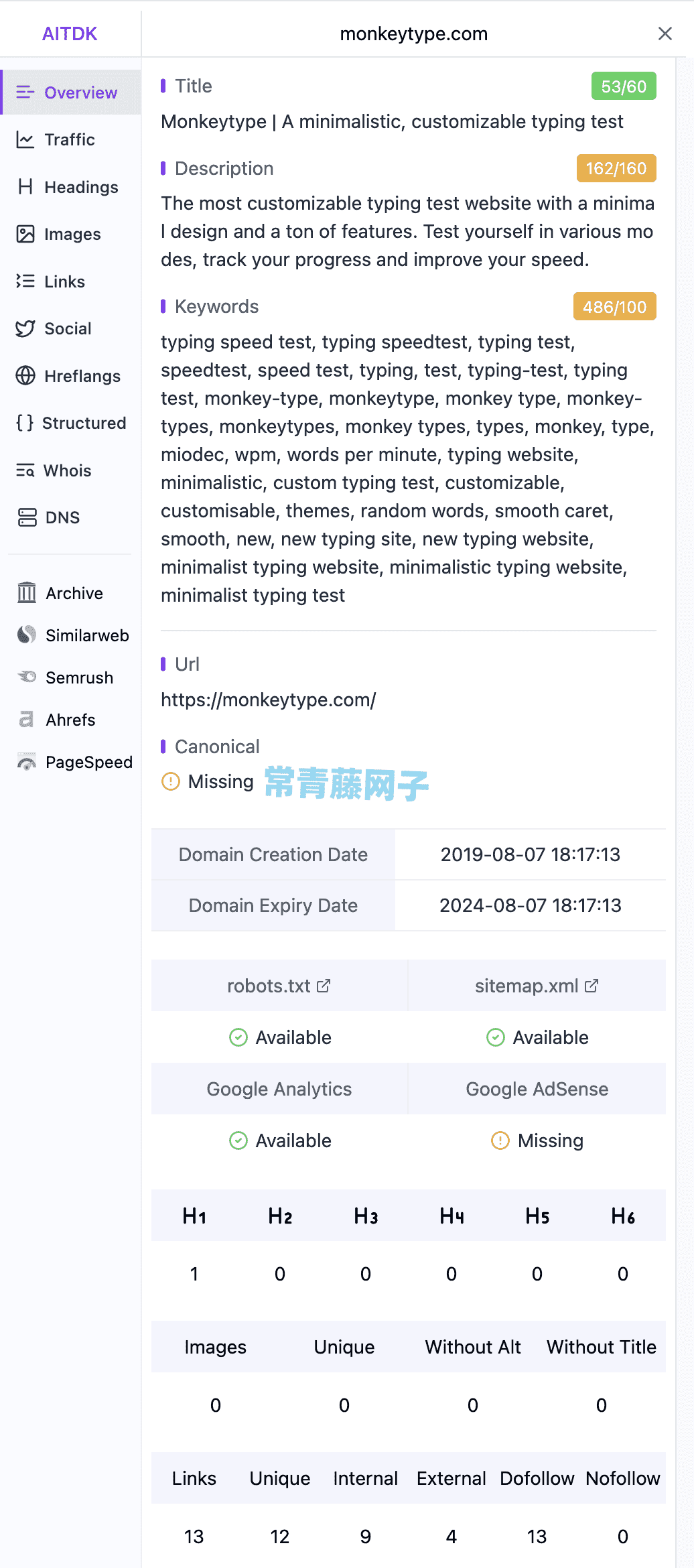
Task: Click the external-link icon beside robots.txt
Action: coord(324,986)
